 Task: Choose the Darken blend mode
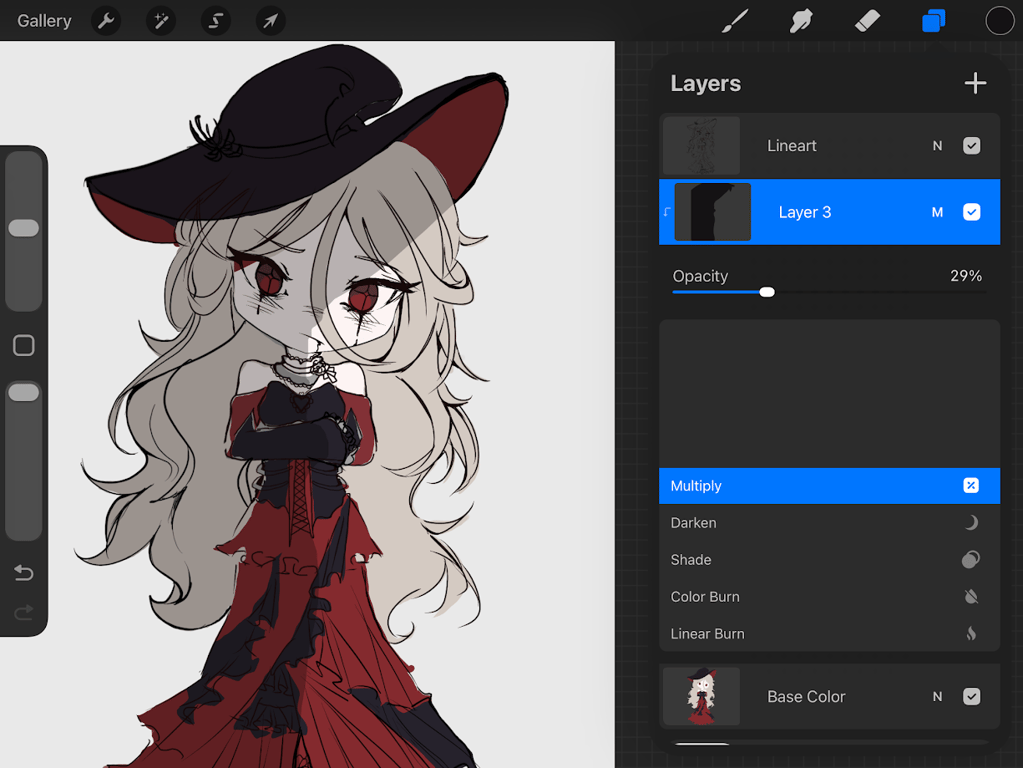pyautogui.click(x=829, y=523)
